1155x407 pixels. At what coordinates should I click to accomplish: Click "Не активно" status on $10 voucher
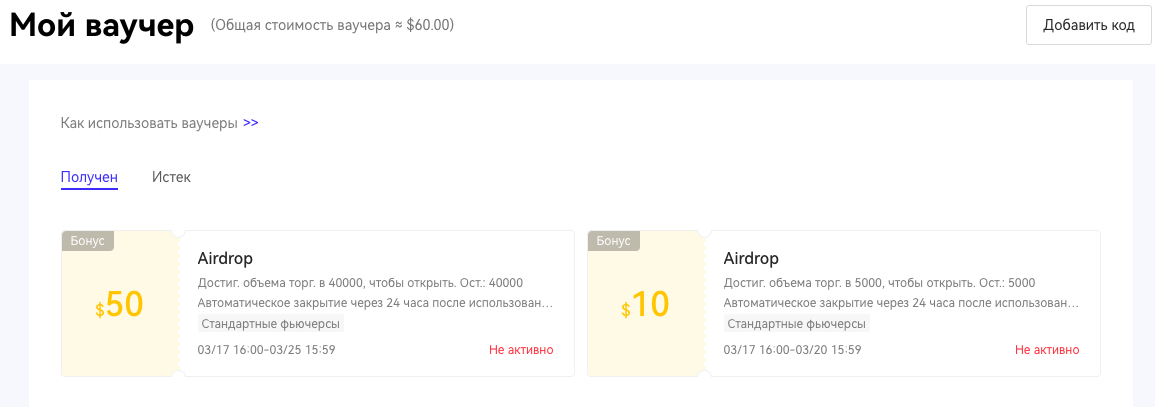1047,350
